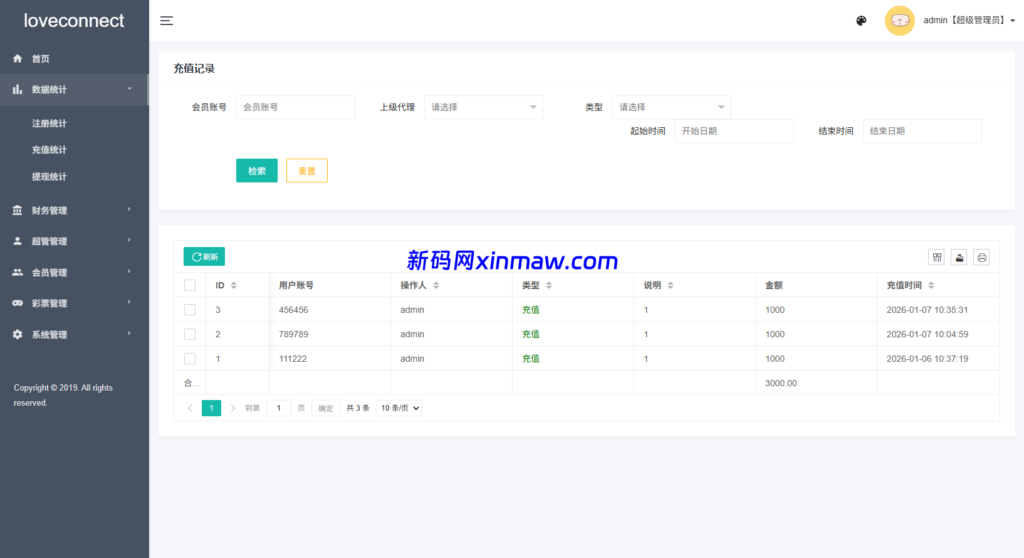Go to the next page arrow
The height and width of the screenshot is (558, 1024).
pos(232,408)
